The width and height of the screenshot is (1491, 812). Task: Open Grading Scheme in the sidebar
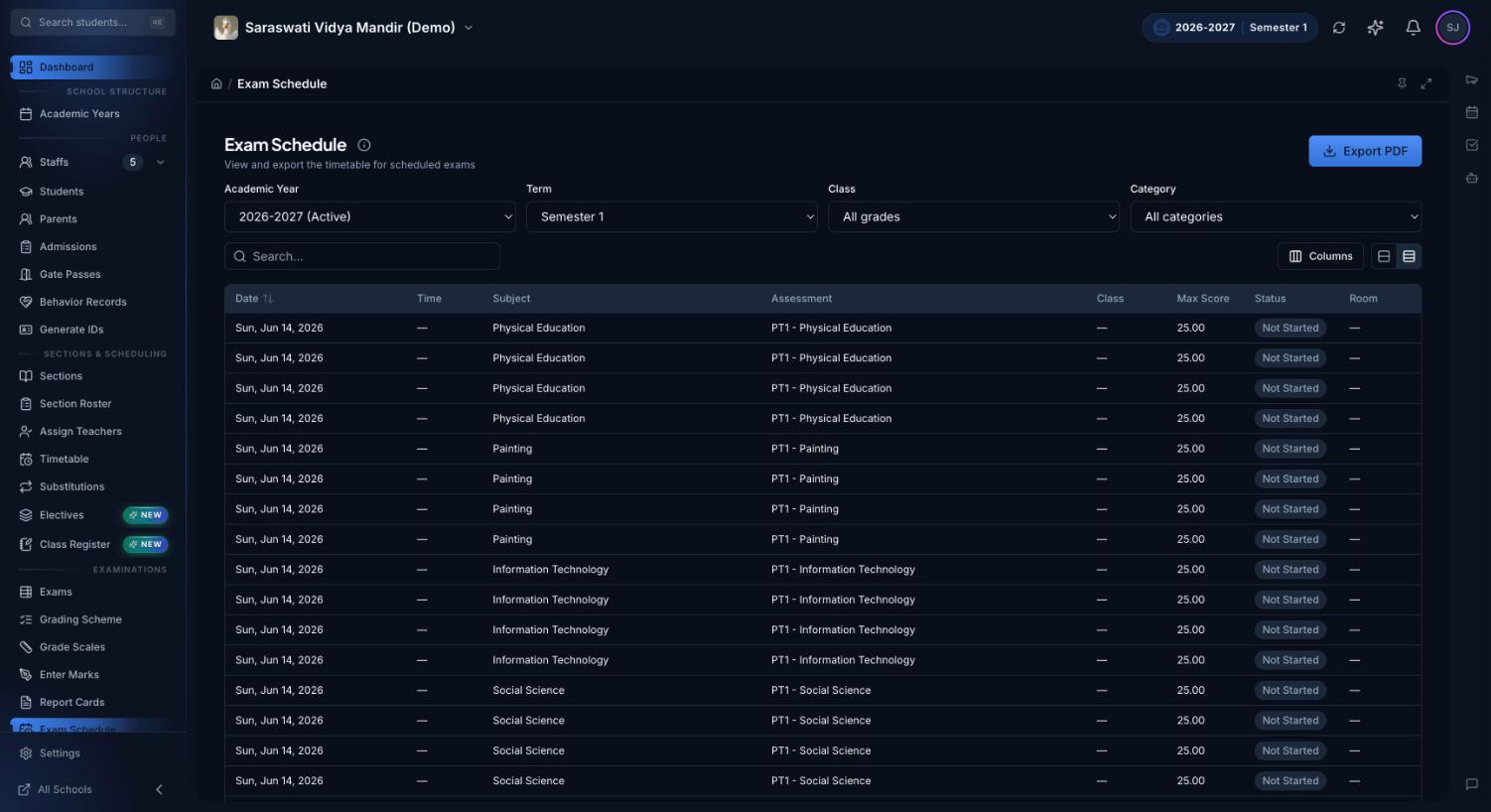pos(93,619)
